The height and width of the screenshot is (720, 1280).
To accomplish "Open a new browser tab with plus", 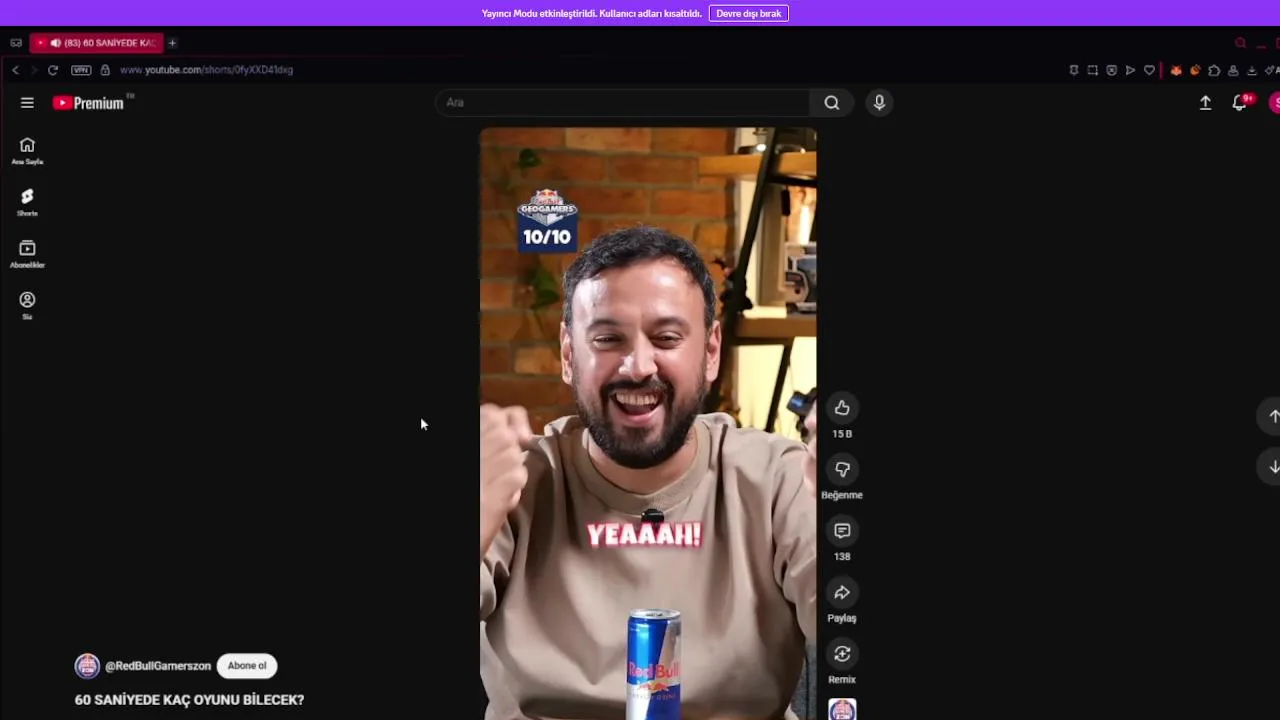I will (x=172, y=43).
